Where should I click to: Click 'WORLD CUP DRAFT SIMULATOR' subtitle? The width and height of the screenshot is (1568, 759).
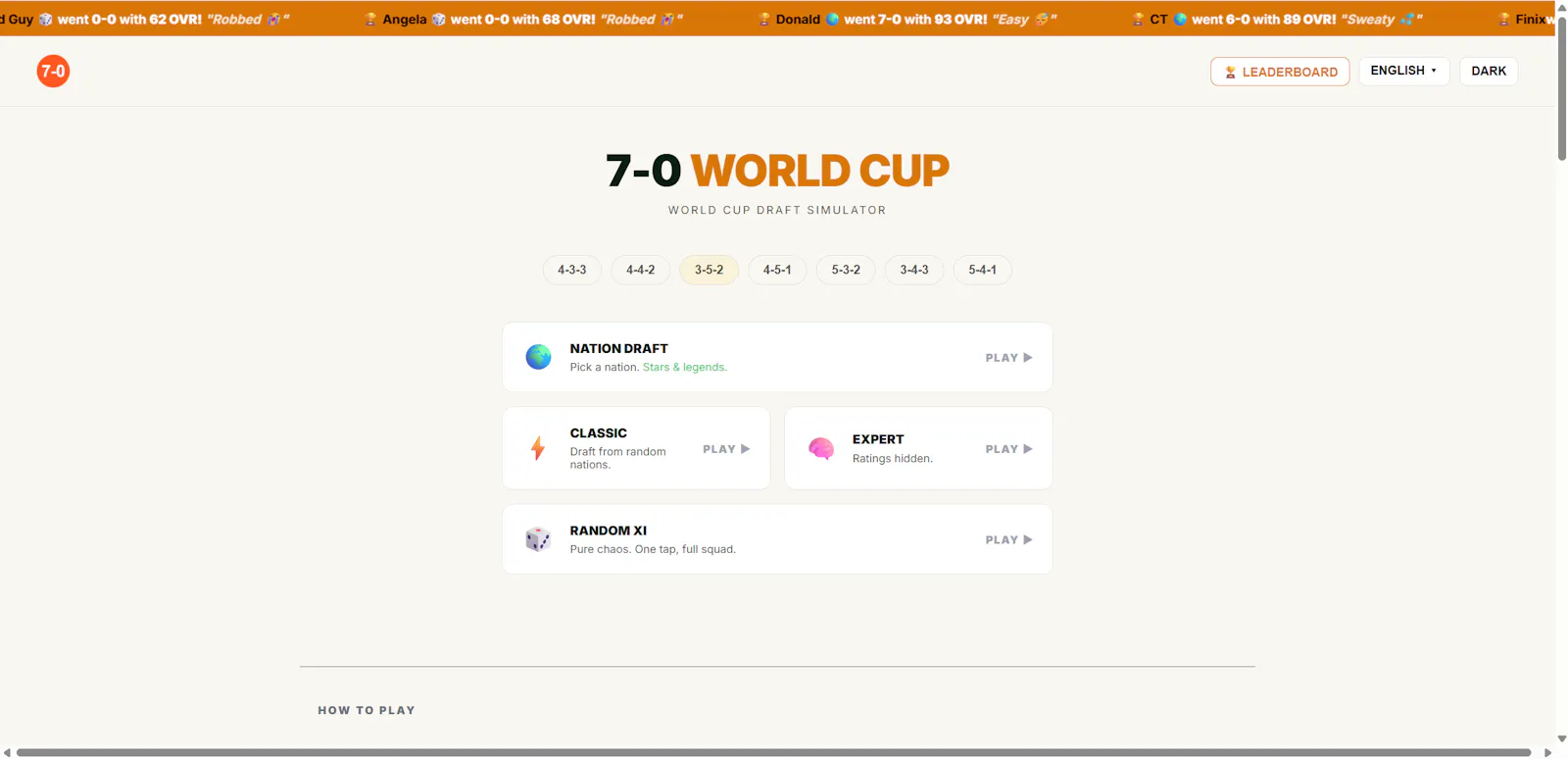click(777, 210)
